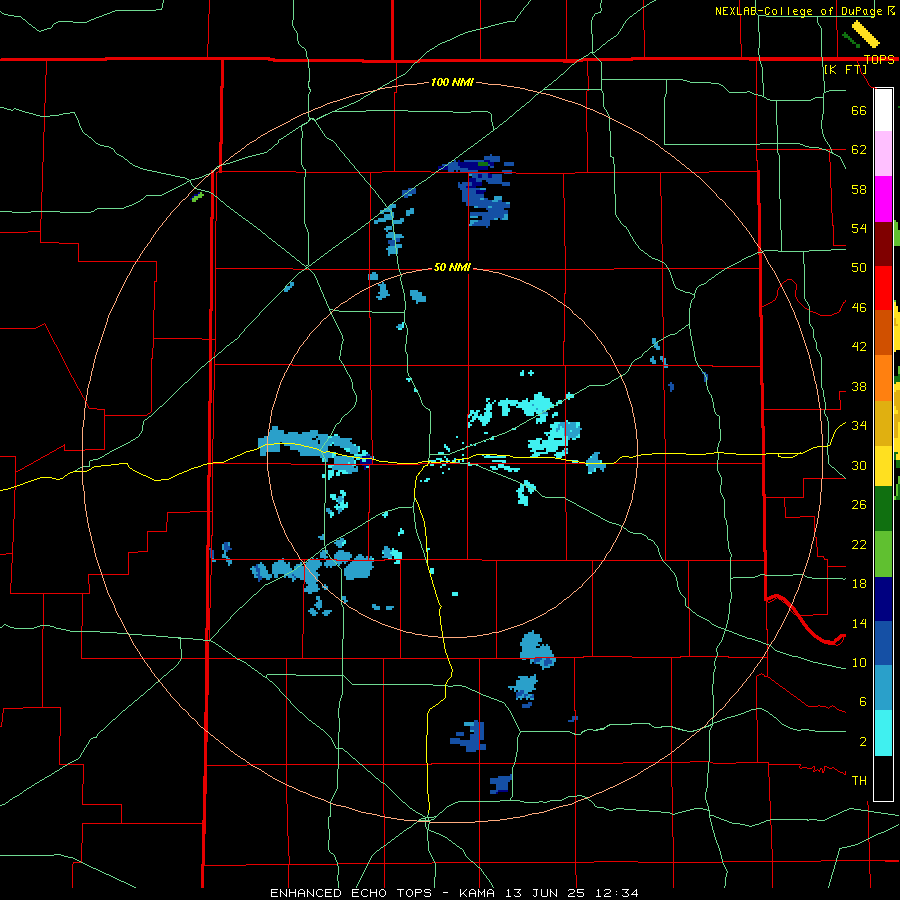Viewport: 900px width, 900px height.
Task: Click the "TOPS" legend heading
Action: (879, 59)
